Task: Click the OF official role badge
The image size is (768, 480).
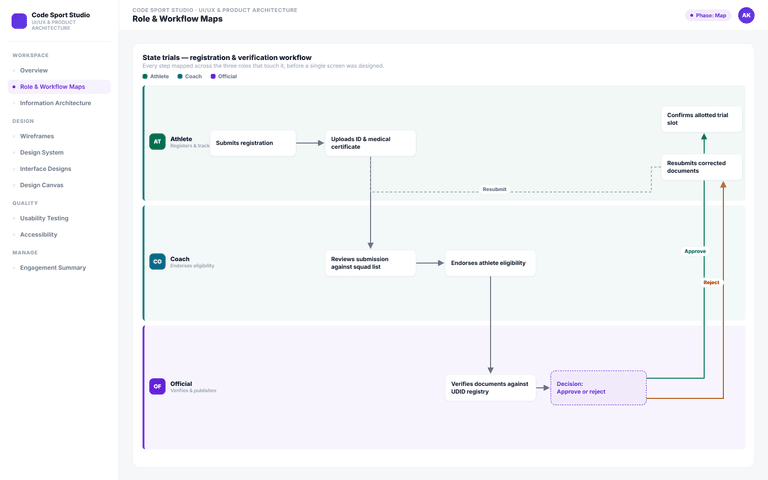Action: pos(157,386)
